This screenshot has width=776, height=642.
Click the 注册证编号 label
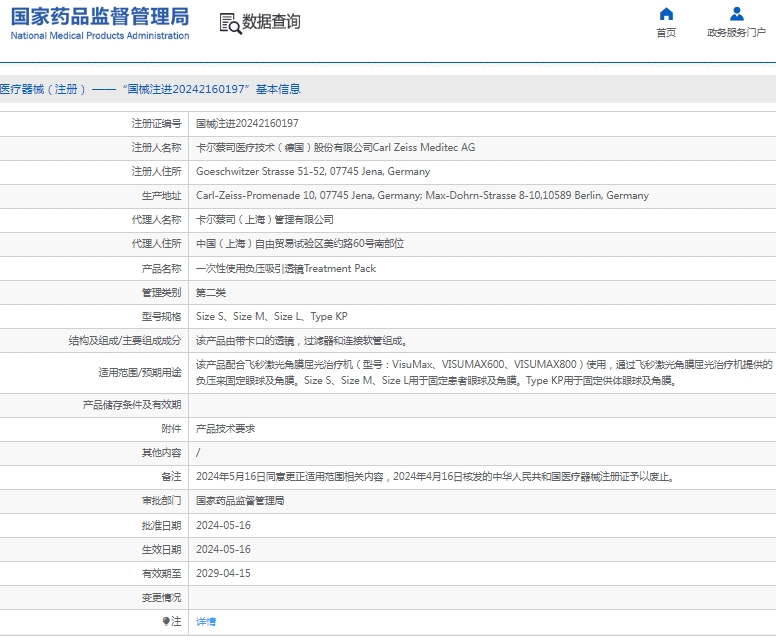156,123
